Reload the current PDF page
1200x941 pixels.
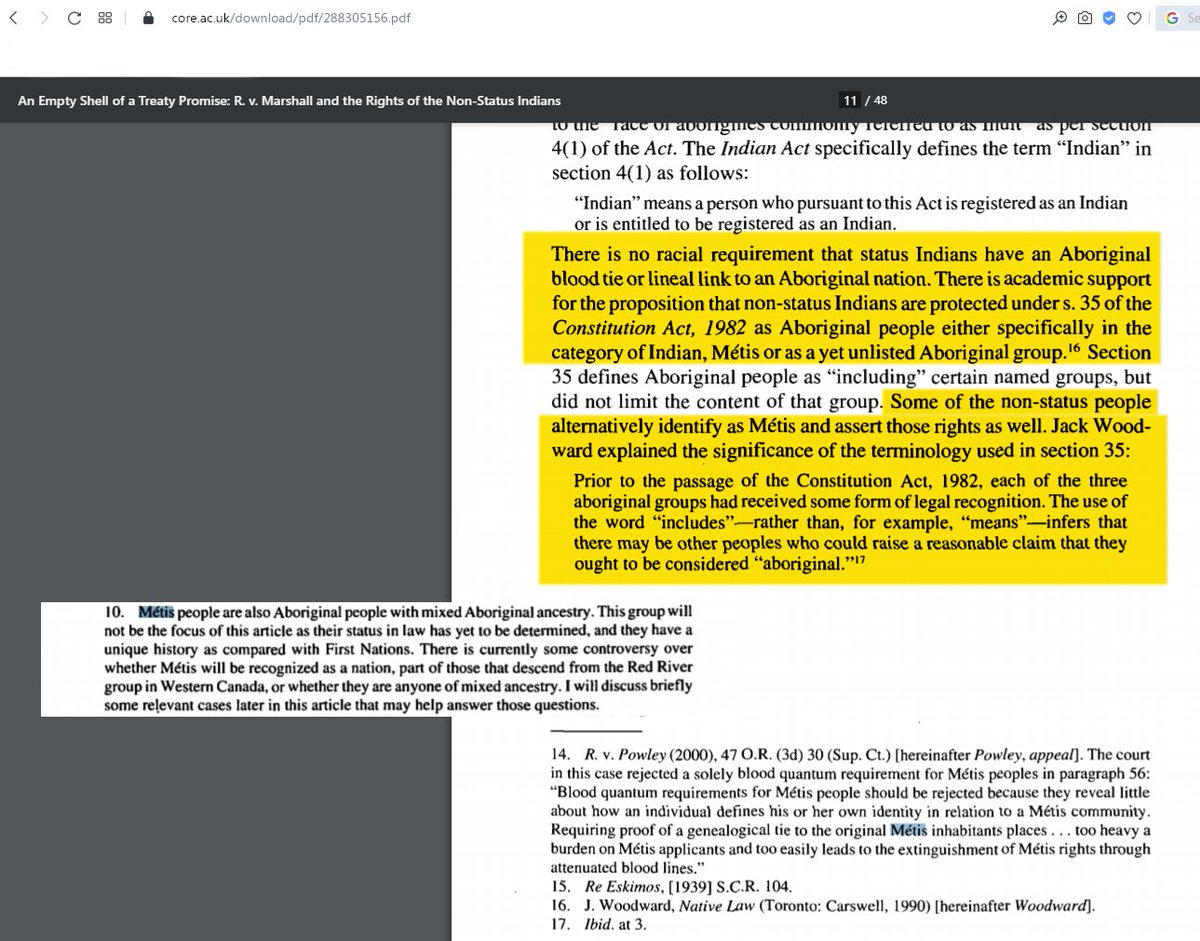pyautogui.click(x=73, y=18)
